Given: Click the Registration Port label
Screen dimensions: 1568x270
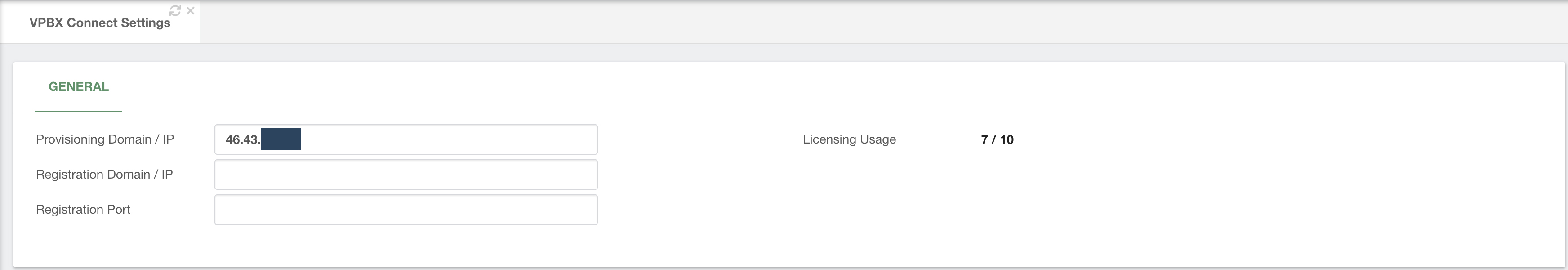Looking at the screenshot, I should pyautogui.click(x=83, y=210).
